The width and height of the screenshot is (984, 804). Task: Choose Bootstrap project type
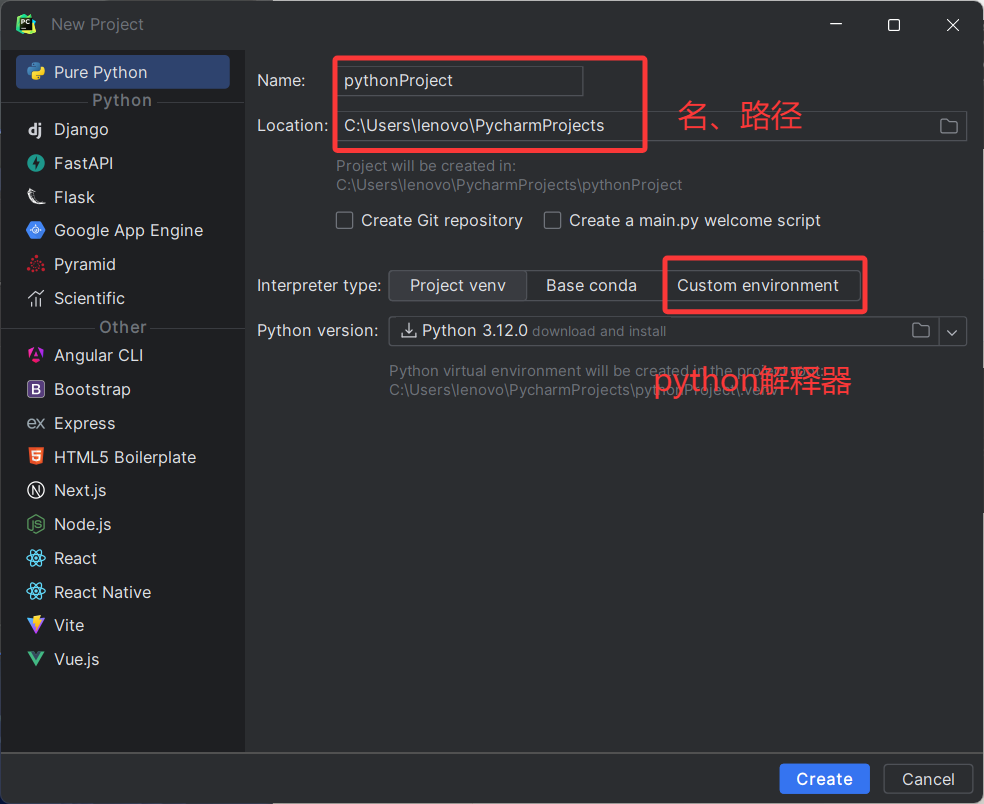pos(122,389)
